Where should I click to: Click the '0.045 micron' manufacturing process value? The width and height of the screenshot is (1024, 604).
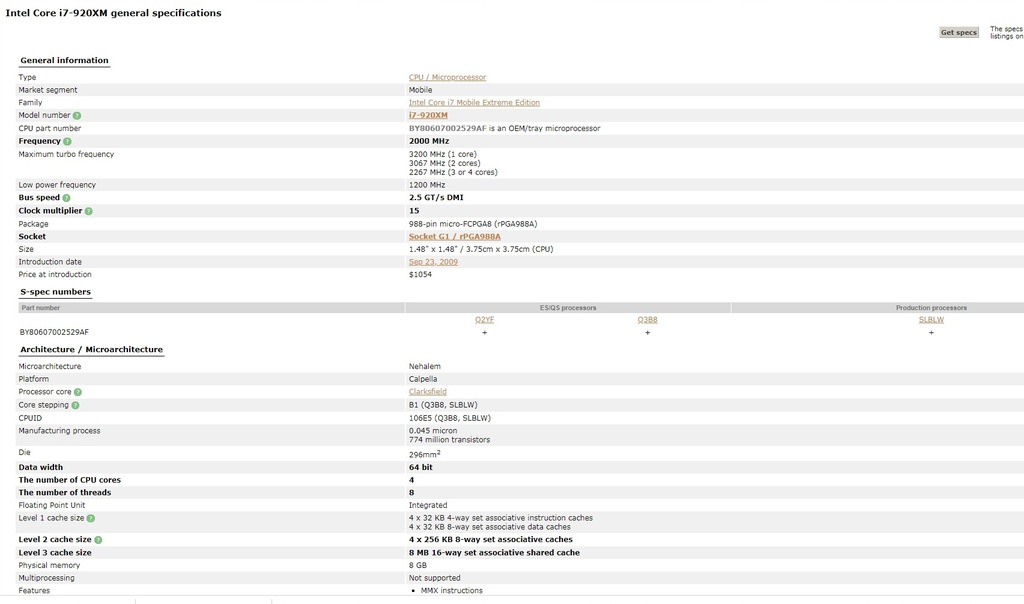click(433, 431)
